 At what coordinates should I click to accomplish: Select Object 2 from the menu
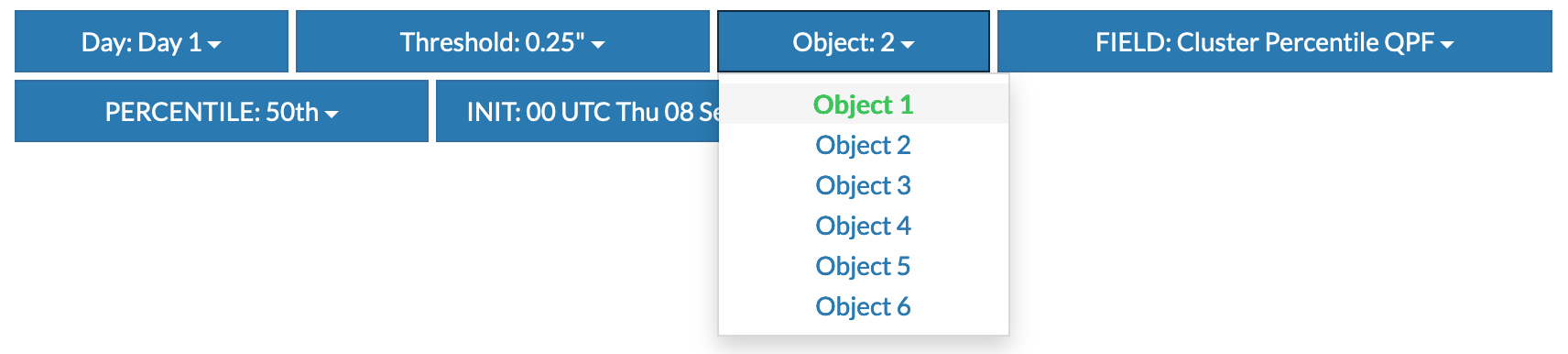coord(864,145)
